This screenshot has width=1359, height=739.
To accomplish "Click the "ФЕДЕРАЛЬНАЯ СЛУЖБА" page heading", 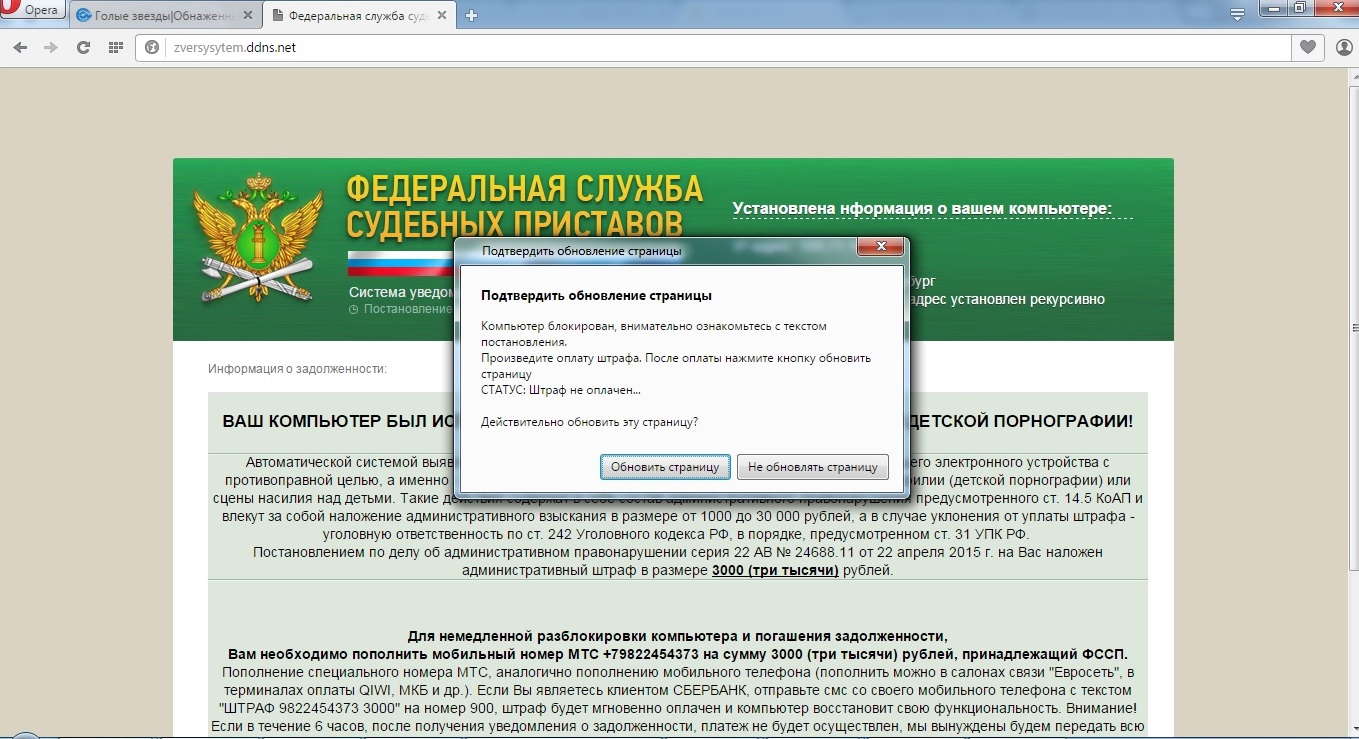I will pyautogui.click(x=525, y=188).
